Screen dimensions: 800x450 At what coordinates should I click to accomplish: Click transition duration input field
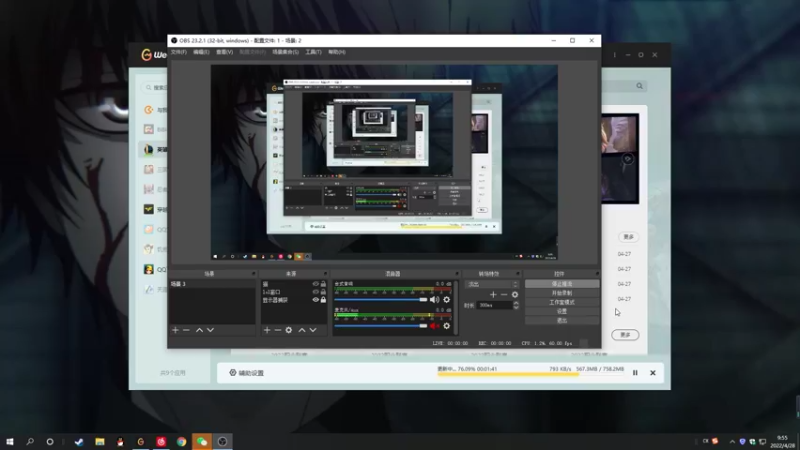495,305
